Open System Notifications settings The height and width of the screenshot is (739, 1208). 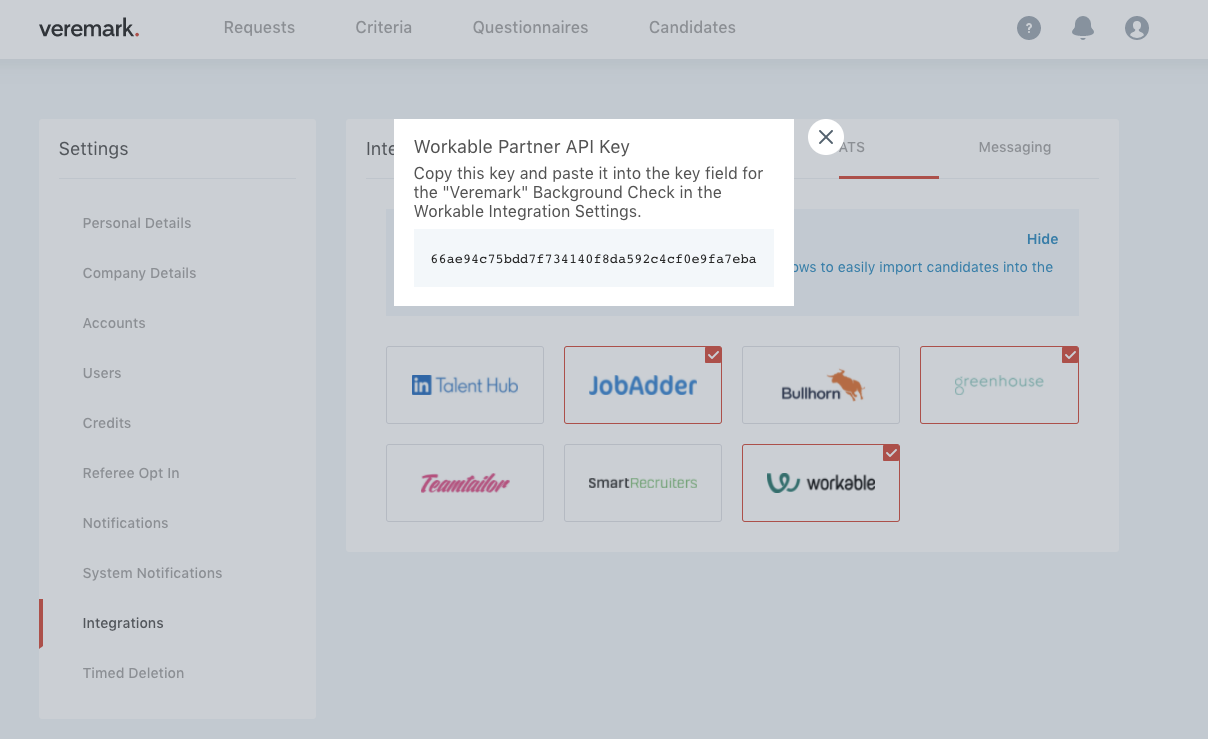(152, 573)
